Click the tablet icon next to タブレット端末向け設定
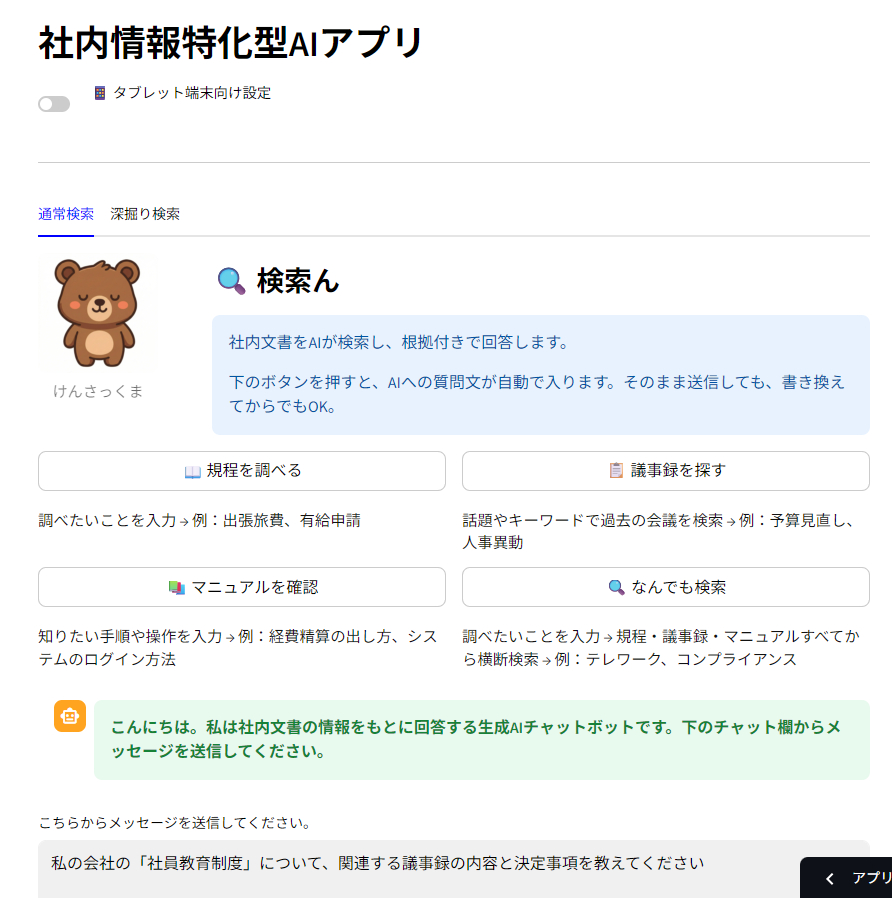Image resolution: width=892 pixels, height=898 pixels. click(100, 93)
